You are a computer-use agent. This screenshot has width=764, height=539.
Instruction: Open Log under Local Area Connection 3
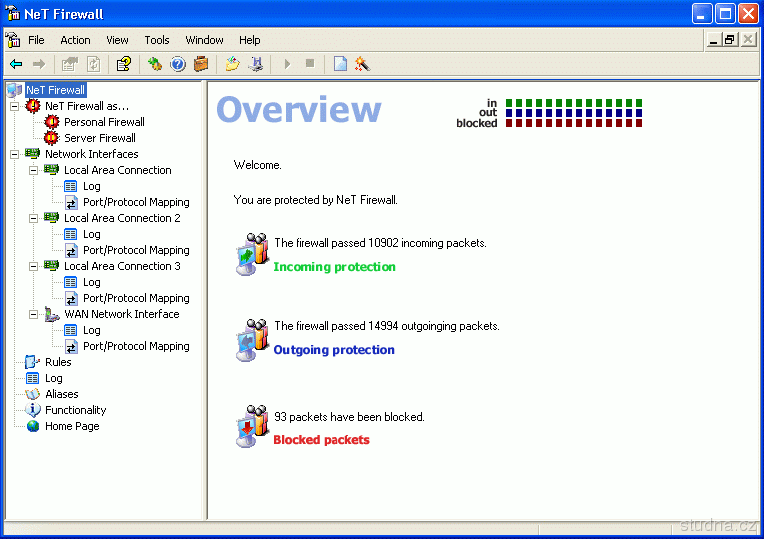92,282
